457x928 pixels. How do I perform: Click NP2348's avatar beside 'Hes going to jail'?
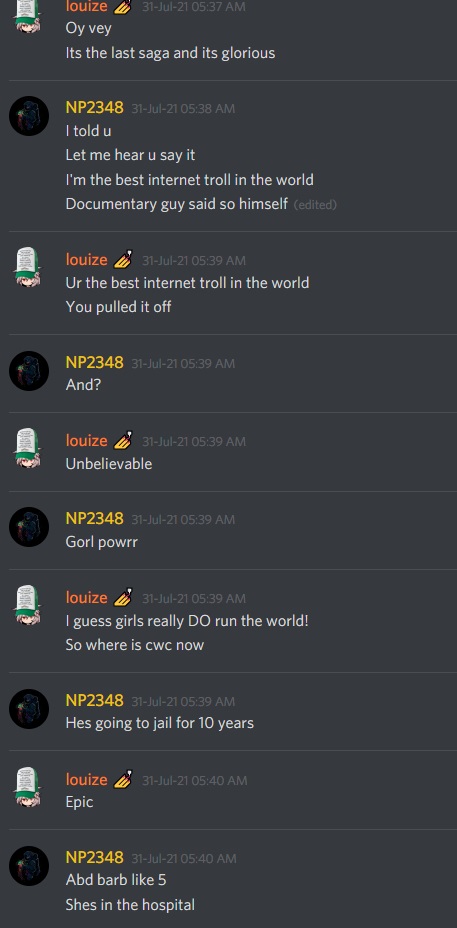tap(29, 709)
